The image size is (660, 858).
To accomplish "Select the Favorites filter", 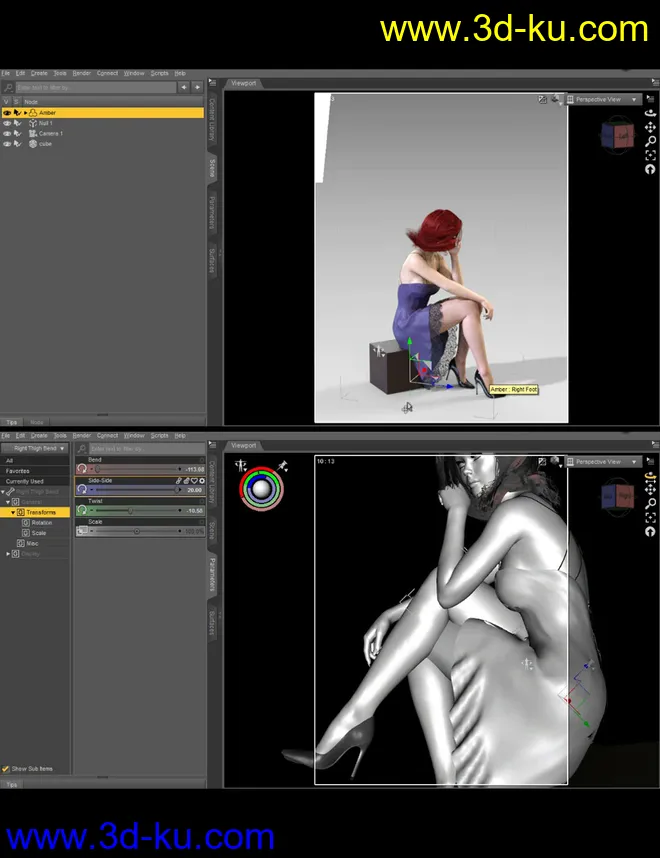I will [x=18, y=471].
